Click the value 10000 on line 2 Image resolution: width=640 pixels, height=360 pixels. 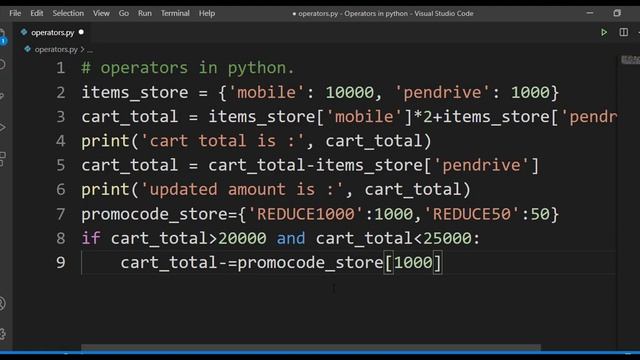(x=349, y=93)
